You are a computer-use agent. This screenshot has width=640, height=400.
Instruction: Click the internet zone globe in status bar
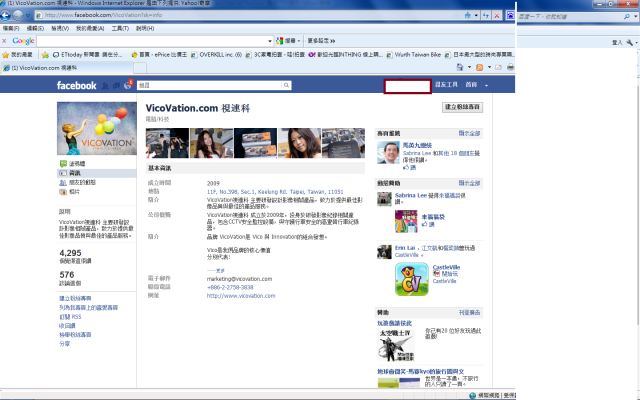(473, 396)
